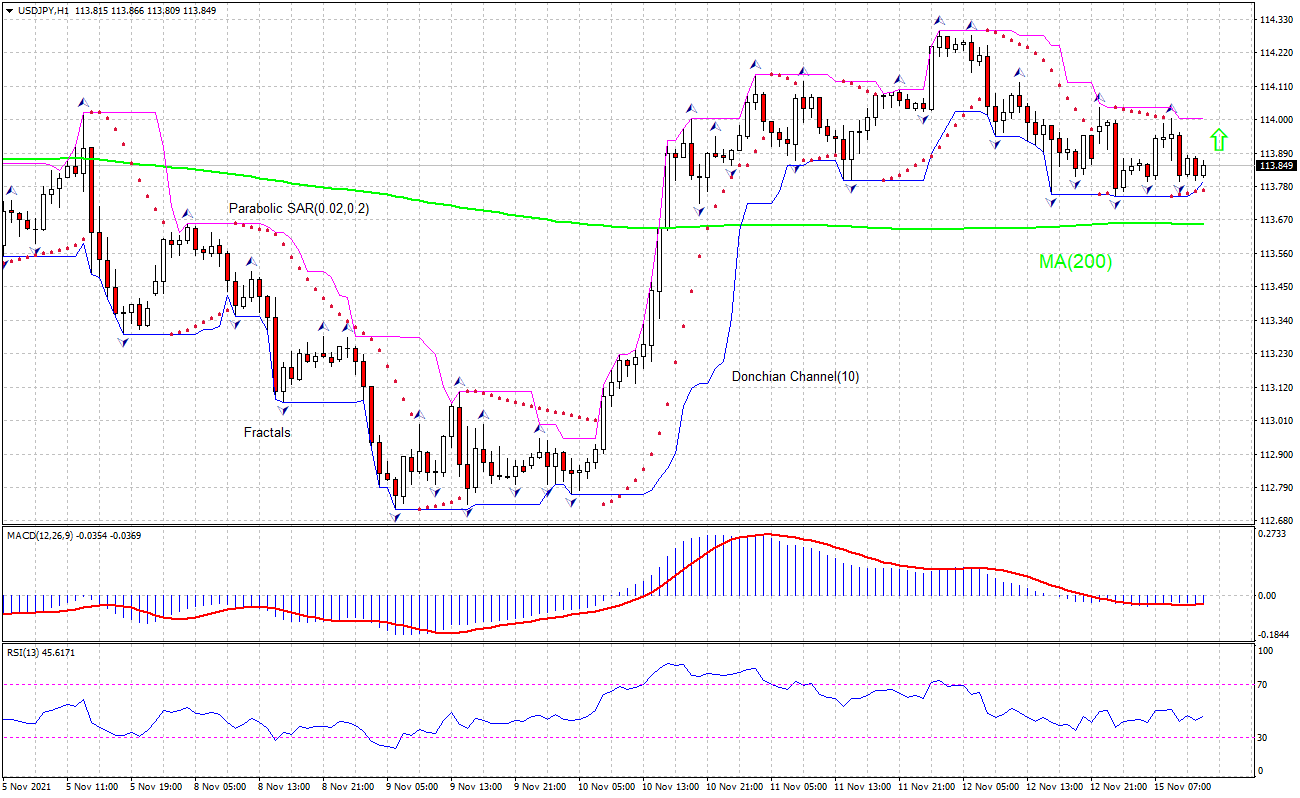Click the RSI level 70 dashed line

pos(600,686)
